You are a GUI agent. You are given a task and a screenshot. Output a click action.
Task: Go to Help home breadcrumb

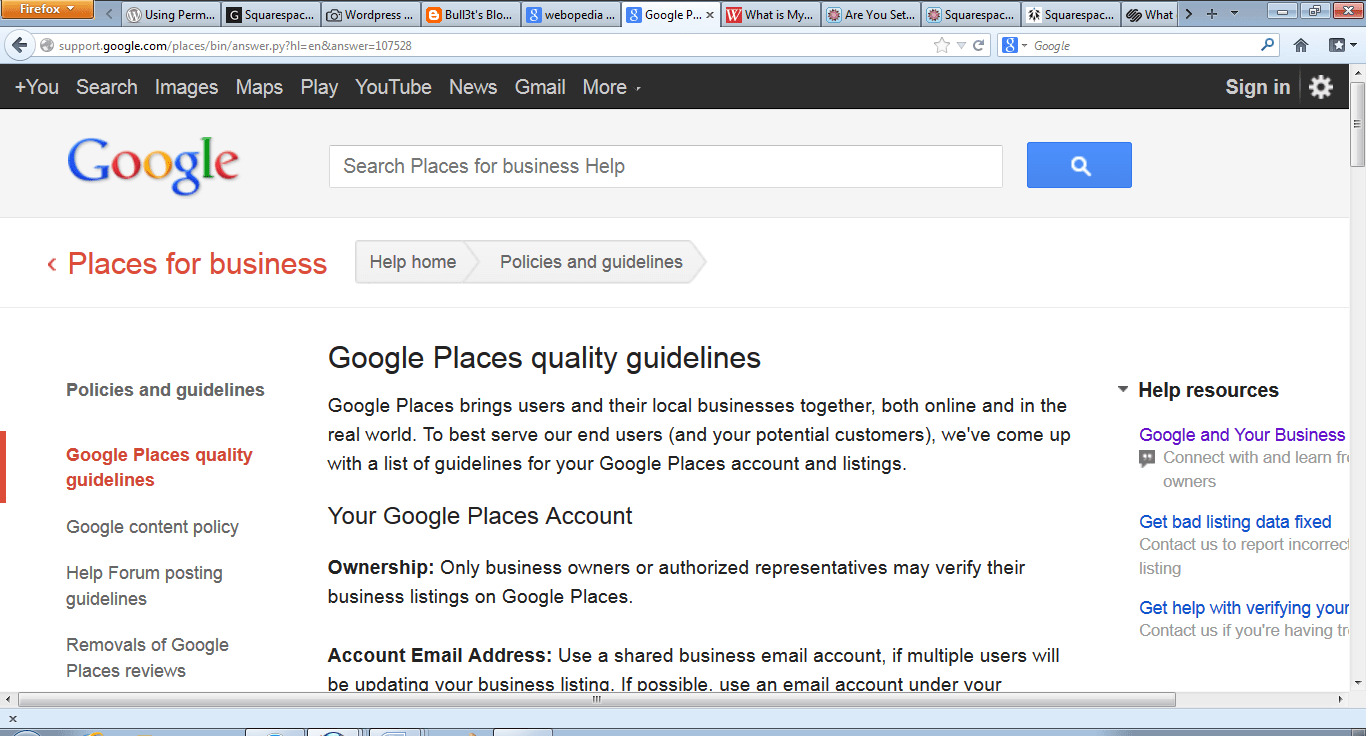click(x=412, y=262)
